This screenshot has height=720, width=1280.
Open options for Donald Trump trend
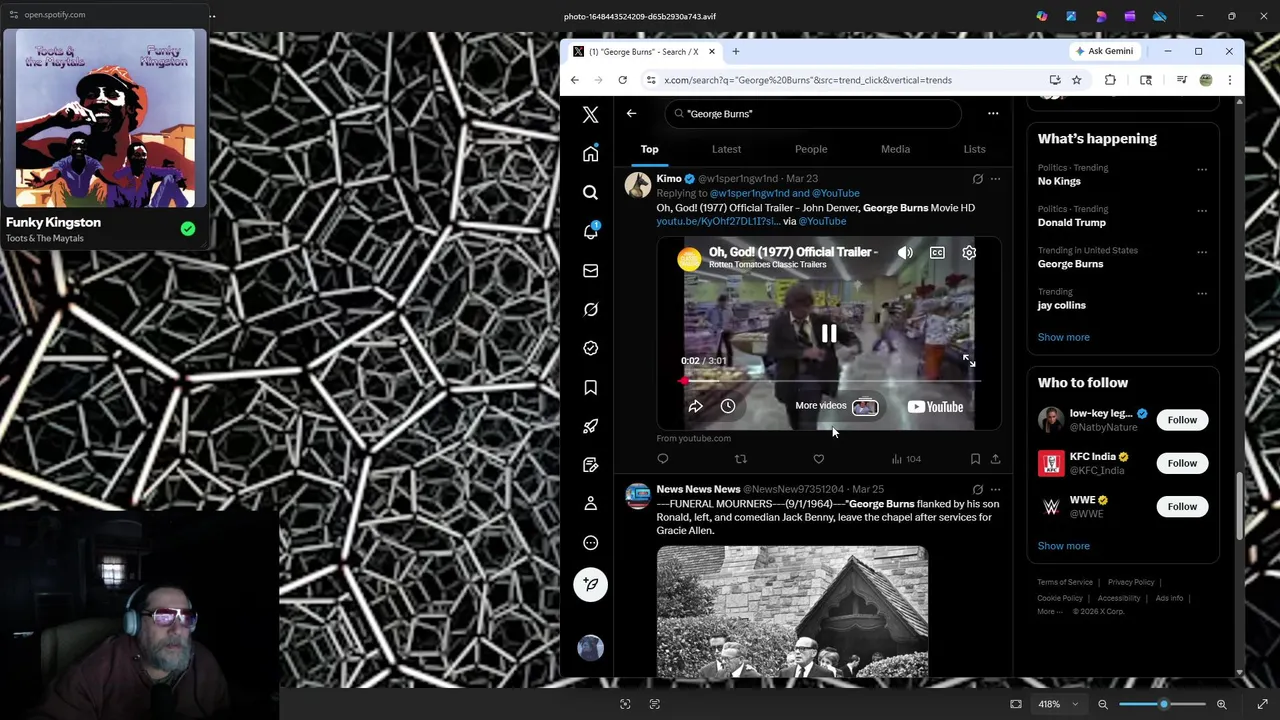(1202, 211)
